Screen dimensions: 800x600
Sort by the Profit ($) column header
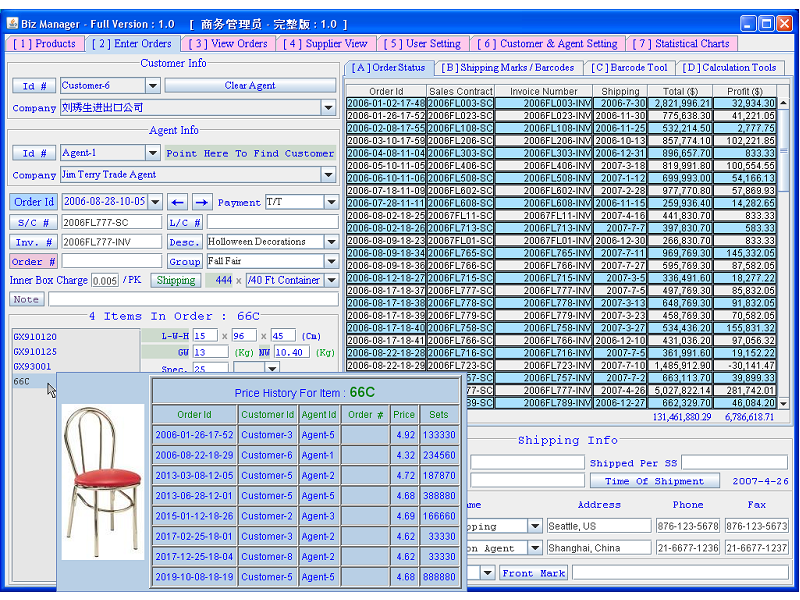coord(744,91)
